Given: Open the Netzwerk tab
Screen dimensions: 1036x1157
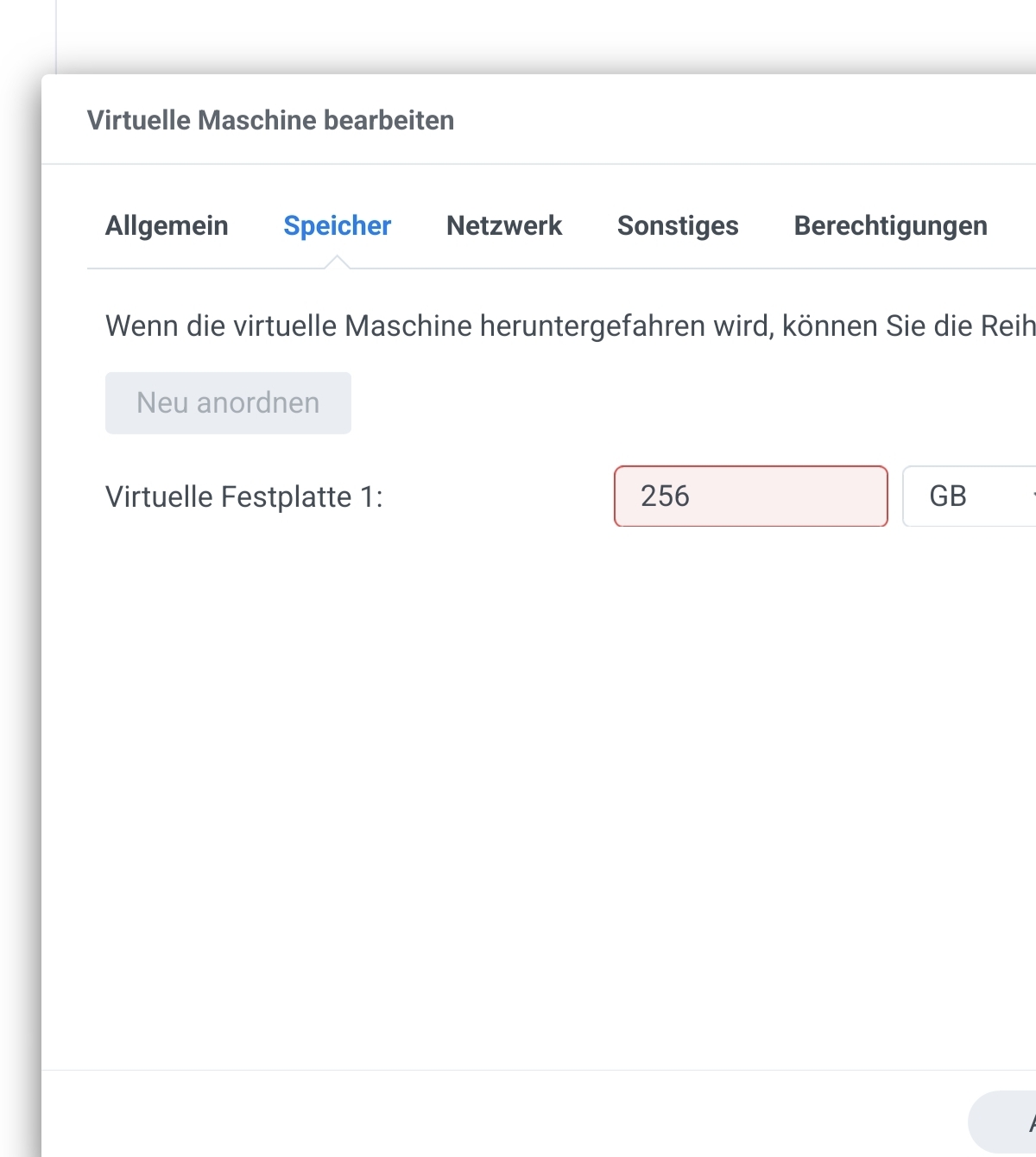Looking at the screenshot, I should pyautogui.click(x=504, y=226).
